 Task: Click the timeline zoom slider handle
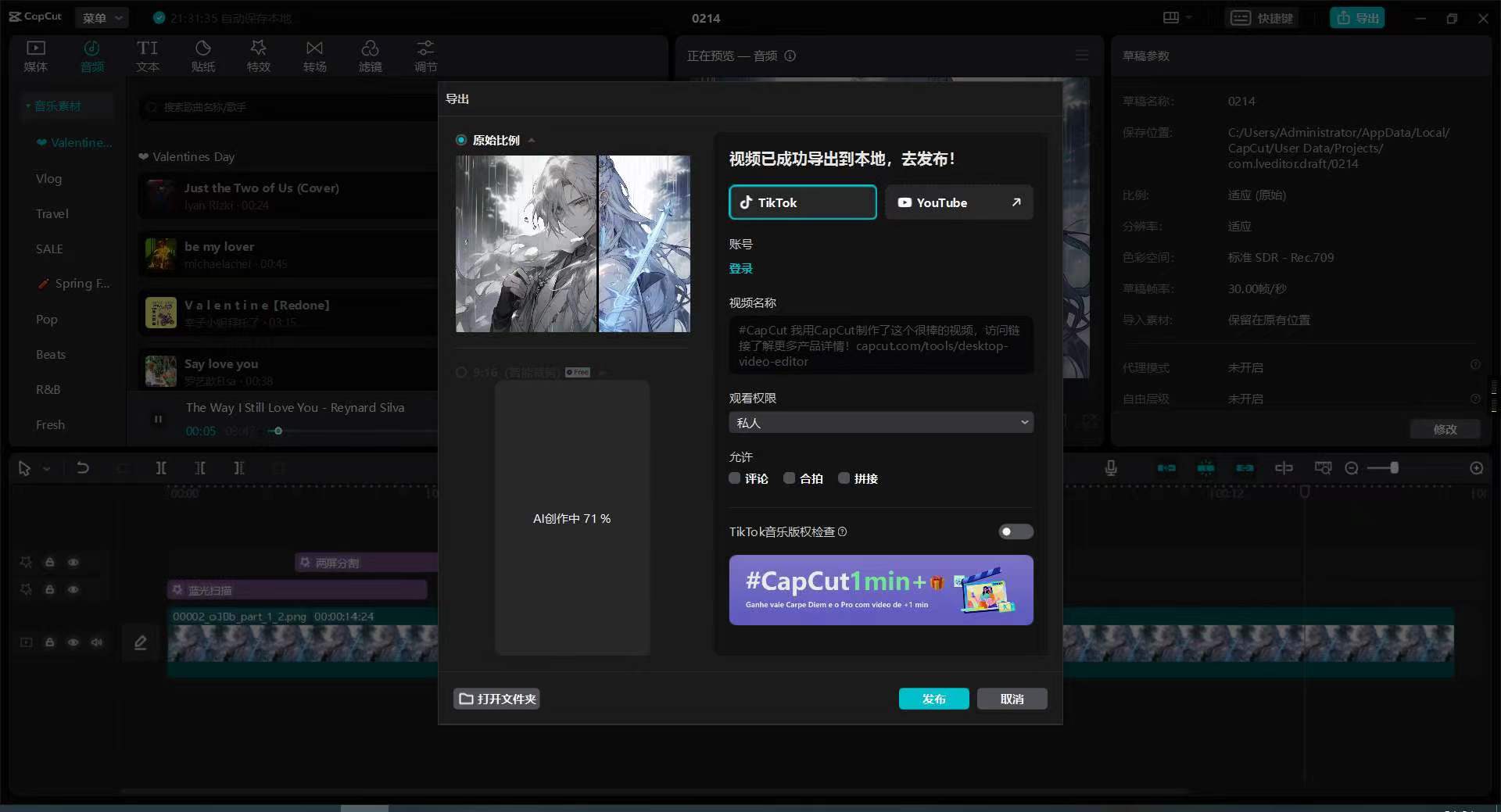pyautogui.click(x=1394, y=468)
